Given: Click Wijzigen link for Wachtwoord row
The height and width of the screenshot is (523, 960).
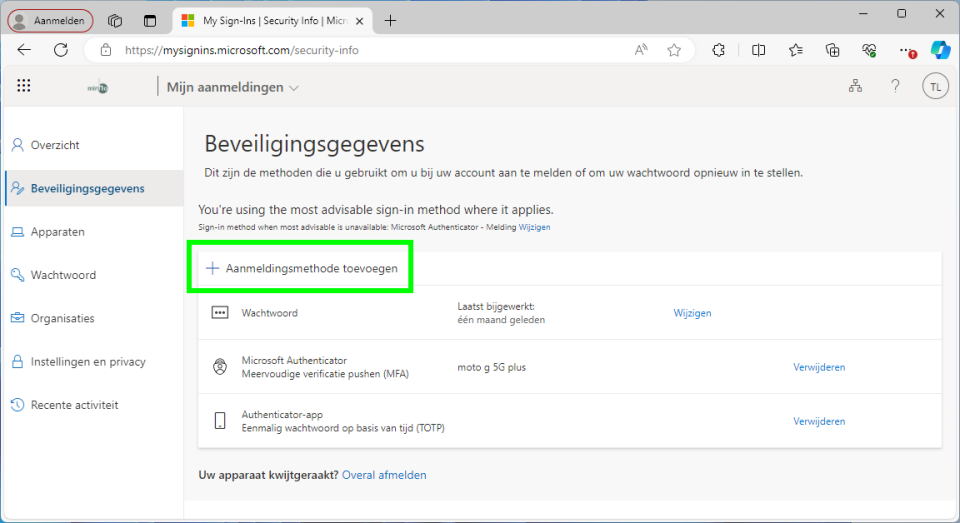Looking at the screenshot, I should (x=692, y=313).
